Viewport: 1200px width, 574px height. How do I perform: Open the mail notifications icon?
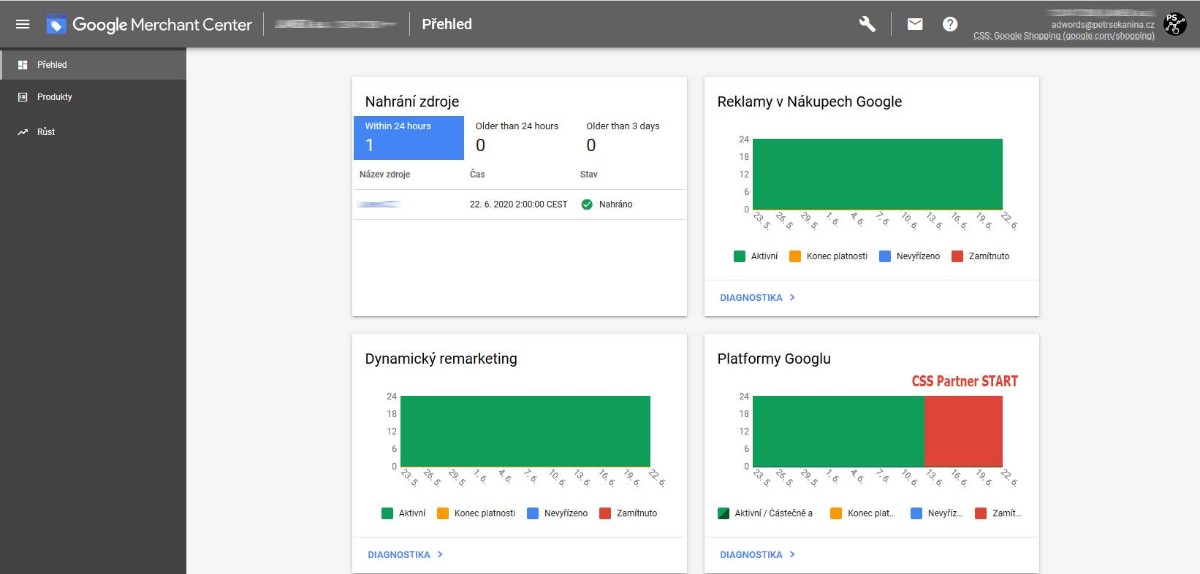point(915,24)
